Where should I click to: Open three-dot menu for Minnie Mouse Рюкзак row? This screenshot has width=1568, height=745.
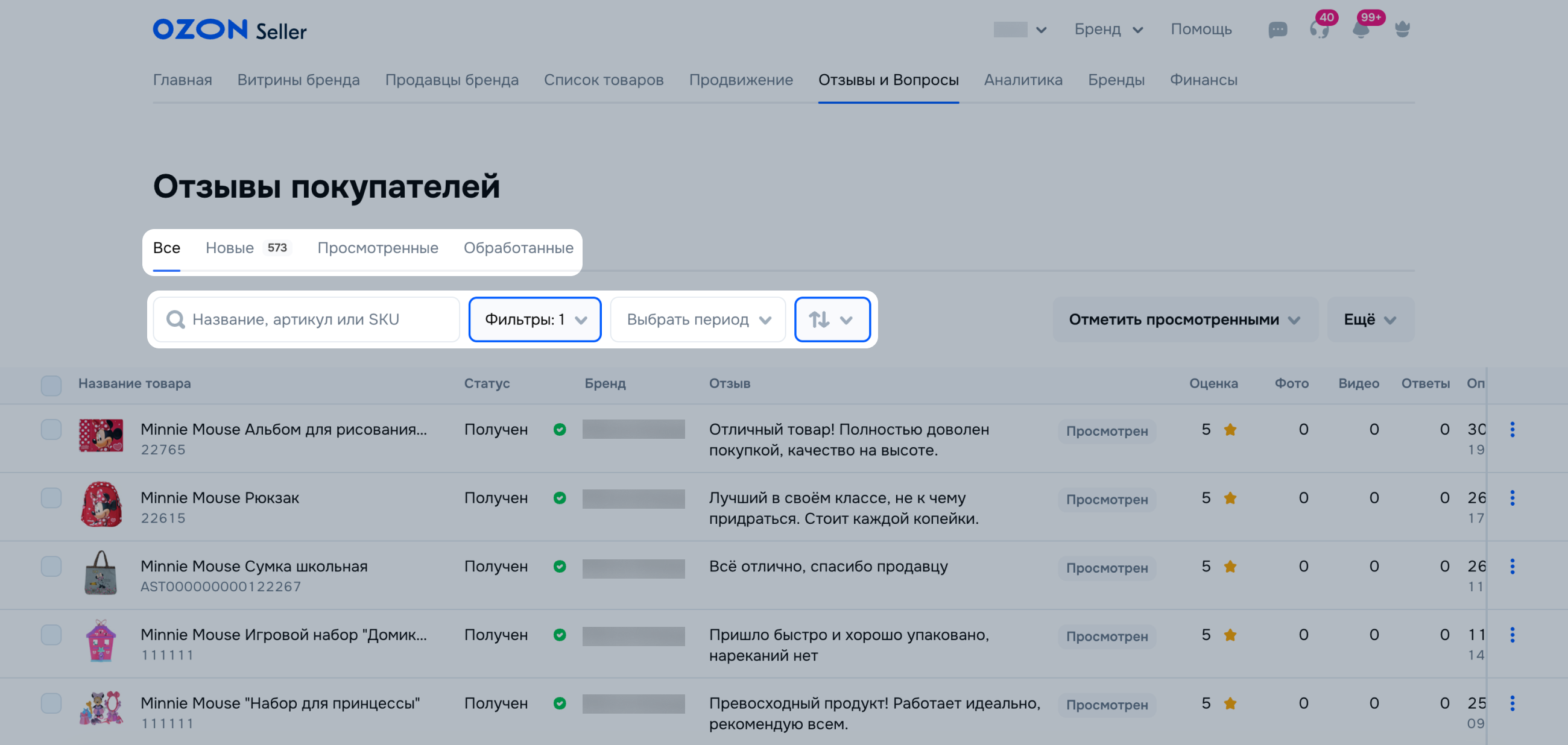1512,498
